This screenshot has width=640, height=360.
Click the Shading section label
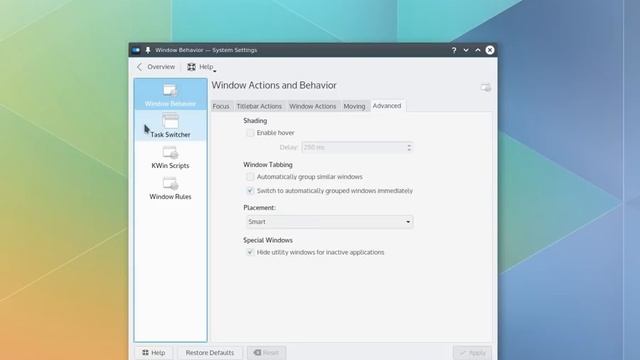tap(255, 121)
